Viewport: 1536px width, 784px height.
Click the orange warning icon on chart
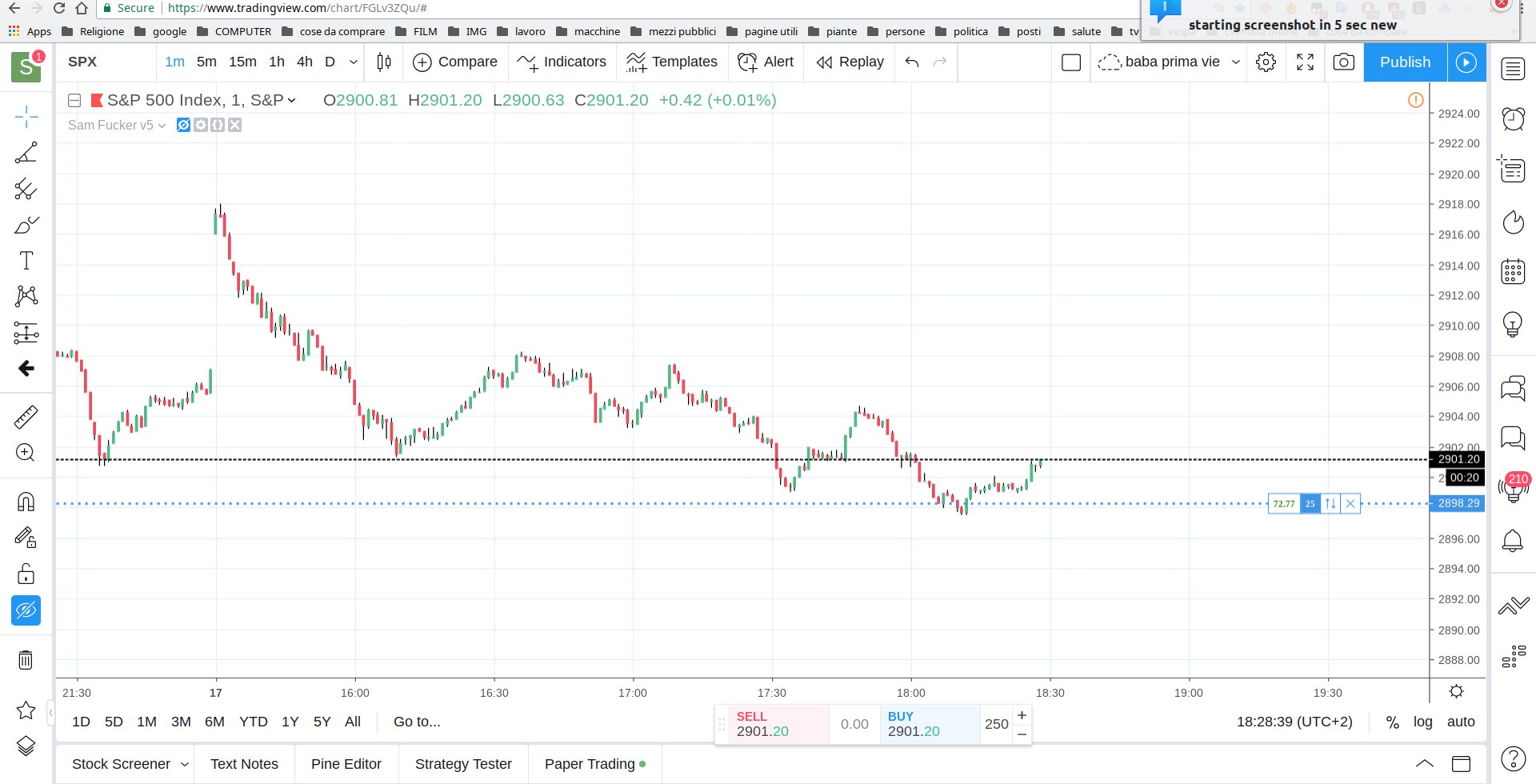pyautogui.click(x=1415, y=100)
